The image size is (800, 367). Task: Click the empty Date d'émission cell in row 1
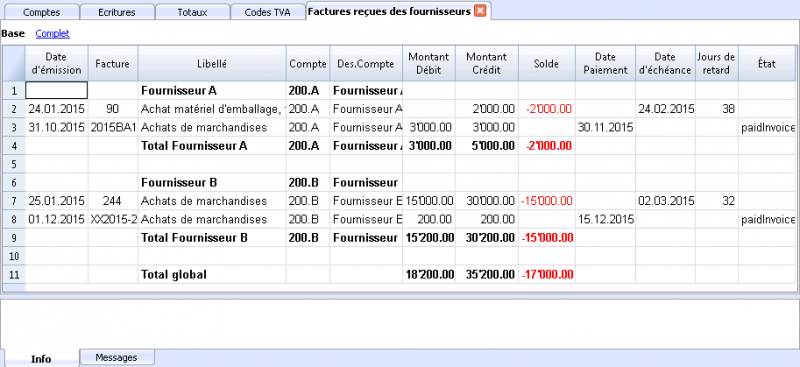(x=57, y=90)
